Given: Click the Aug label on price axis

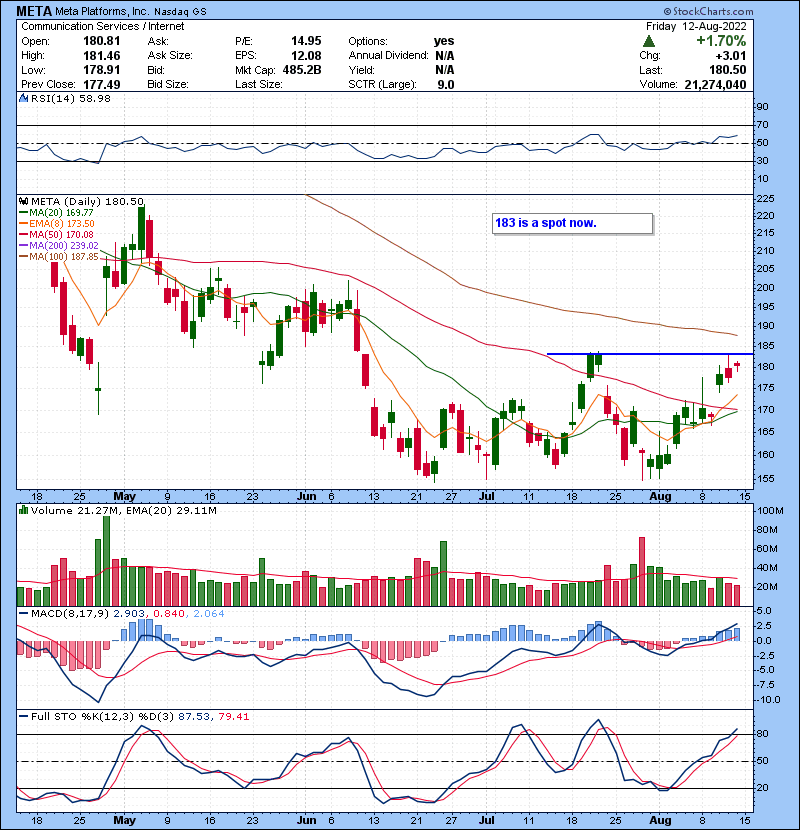Looking at the screenshot, I should click(x=660, y=497).
